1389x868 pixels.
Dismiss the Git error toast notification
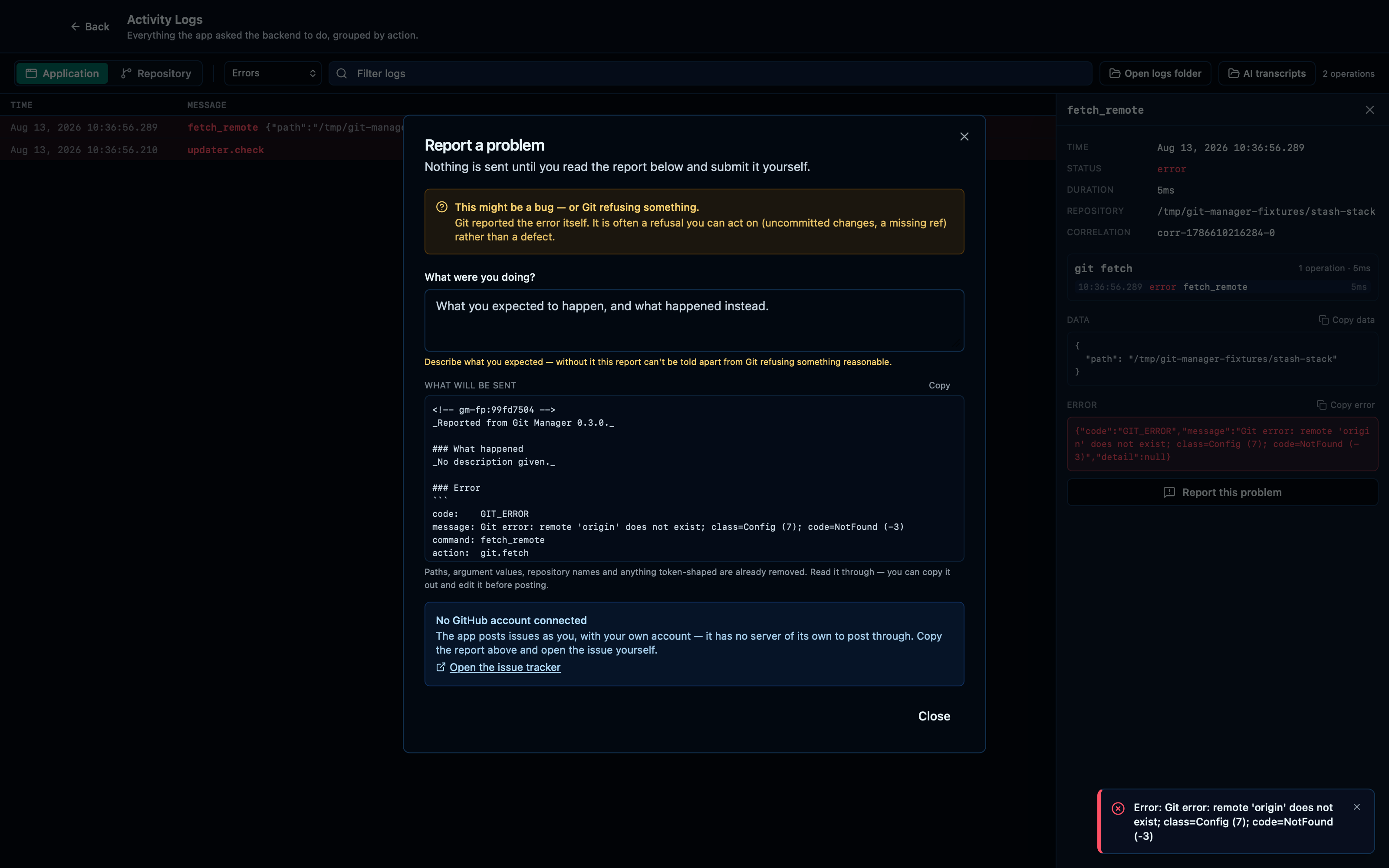[x=1357, y=807]
